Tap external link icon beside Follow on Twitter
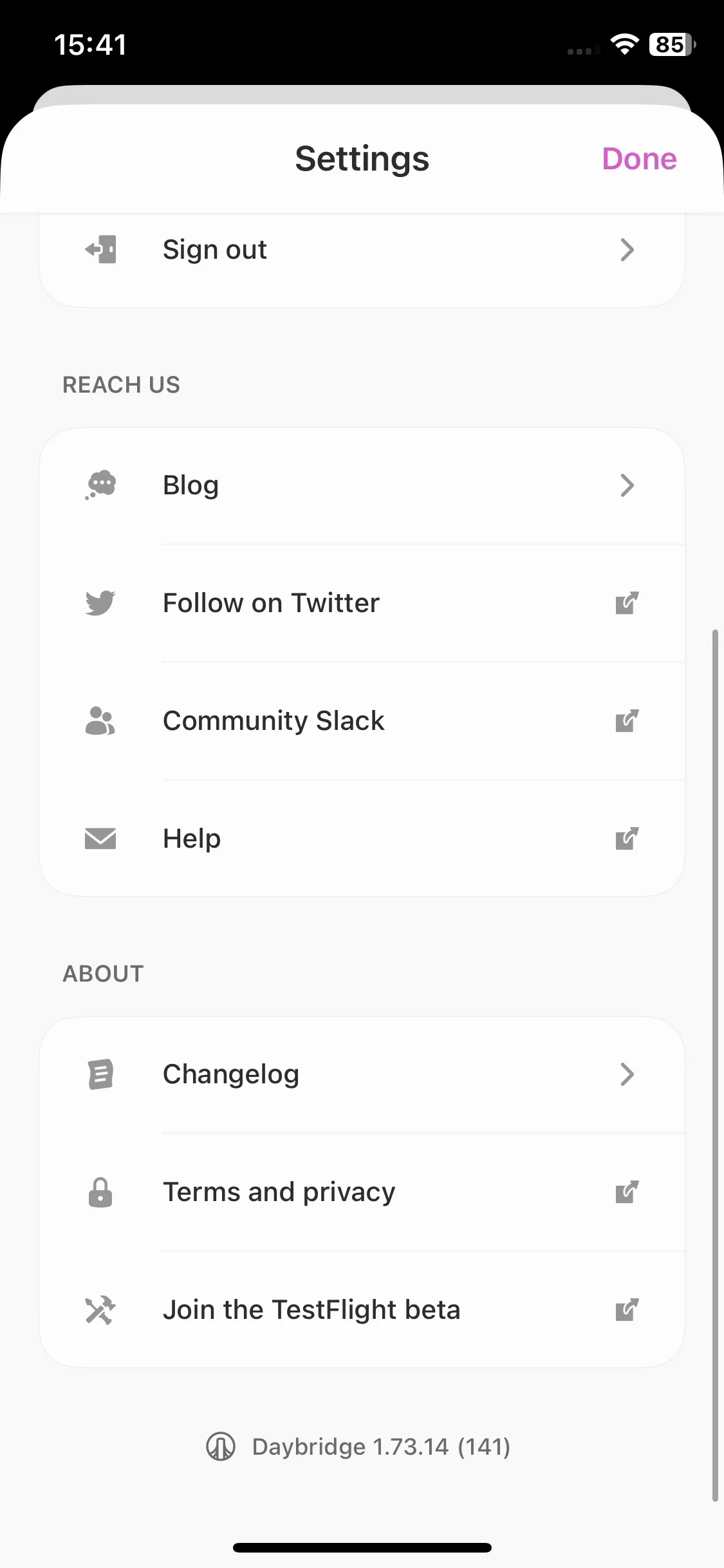The height and width of the screenshot is (1568, 724). tap(627, 603)
